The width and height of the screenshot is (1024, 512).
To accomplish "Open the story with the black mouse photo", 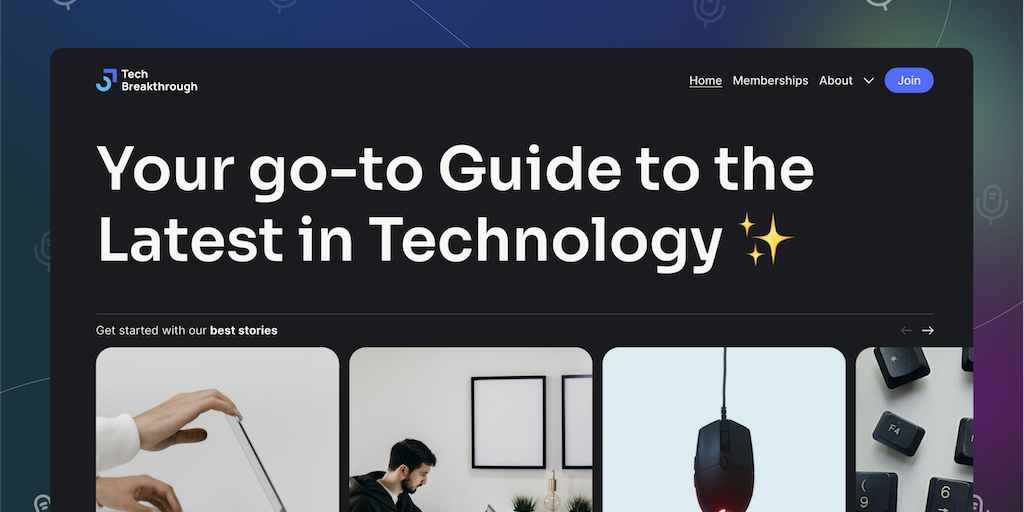I will click(724, 429).
